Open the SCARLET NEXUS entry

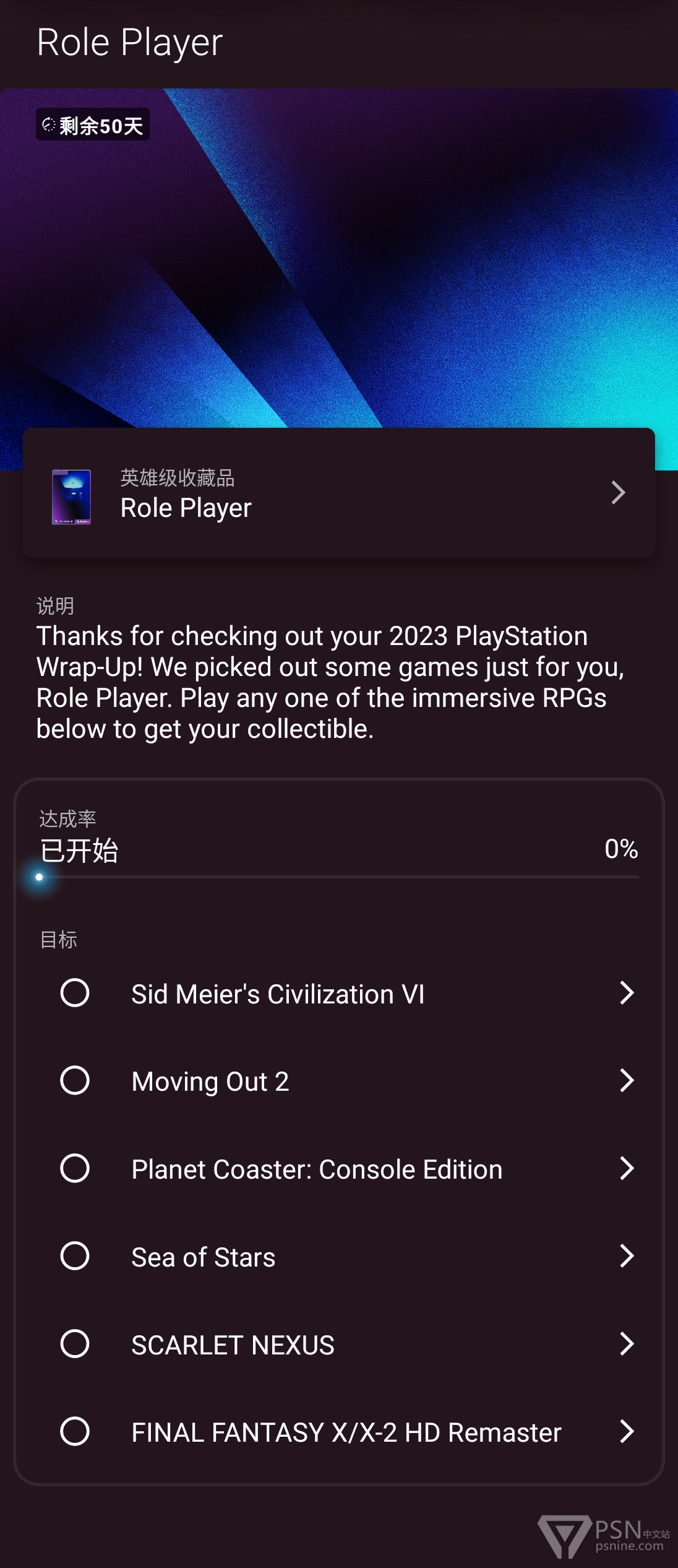click(339, 1344)
